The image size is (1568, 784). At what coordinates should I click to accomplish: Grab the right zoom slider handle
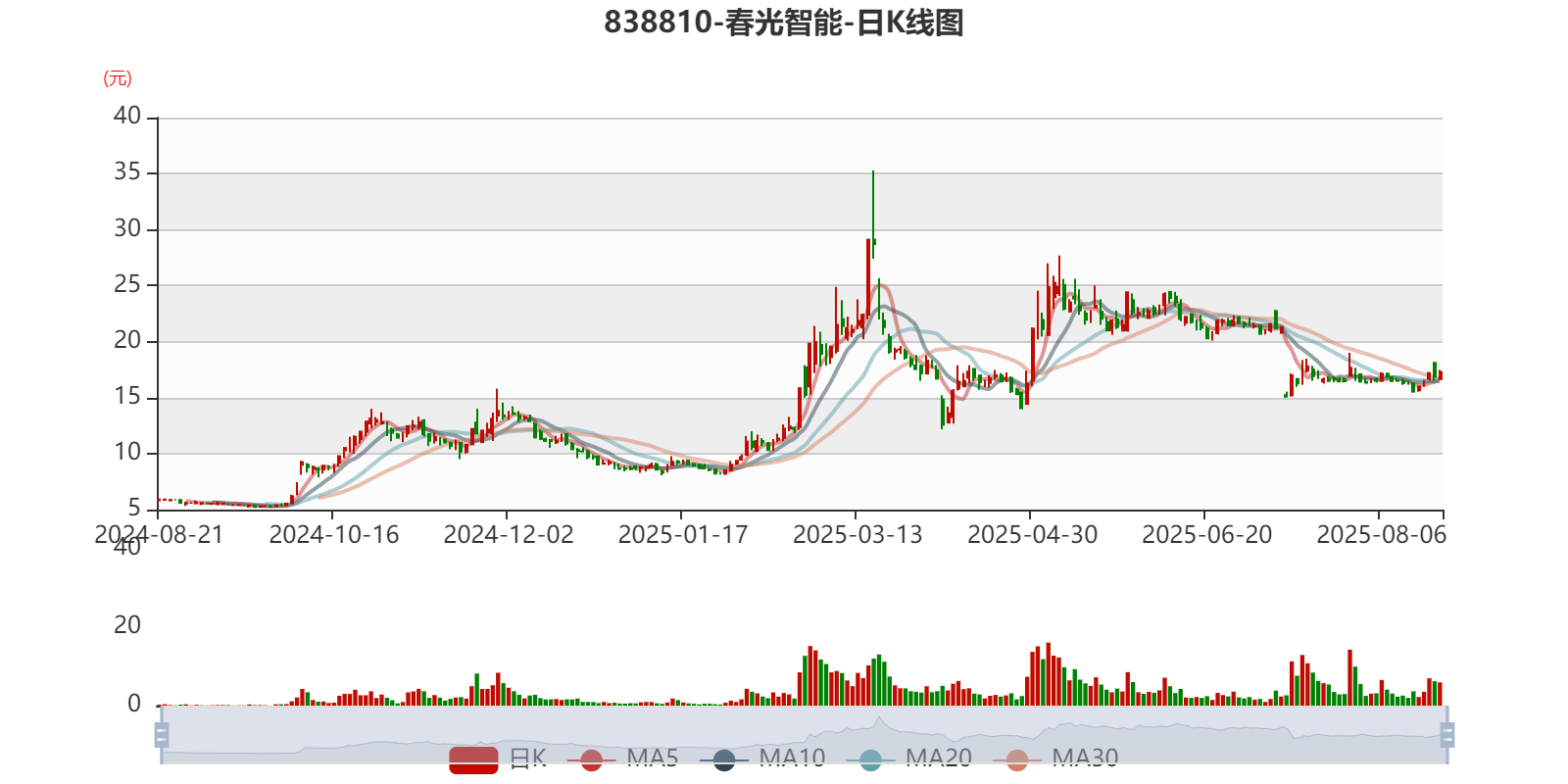point(1447,734)
